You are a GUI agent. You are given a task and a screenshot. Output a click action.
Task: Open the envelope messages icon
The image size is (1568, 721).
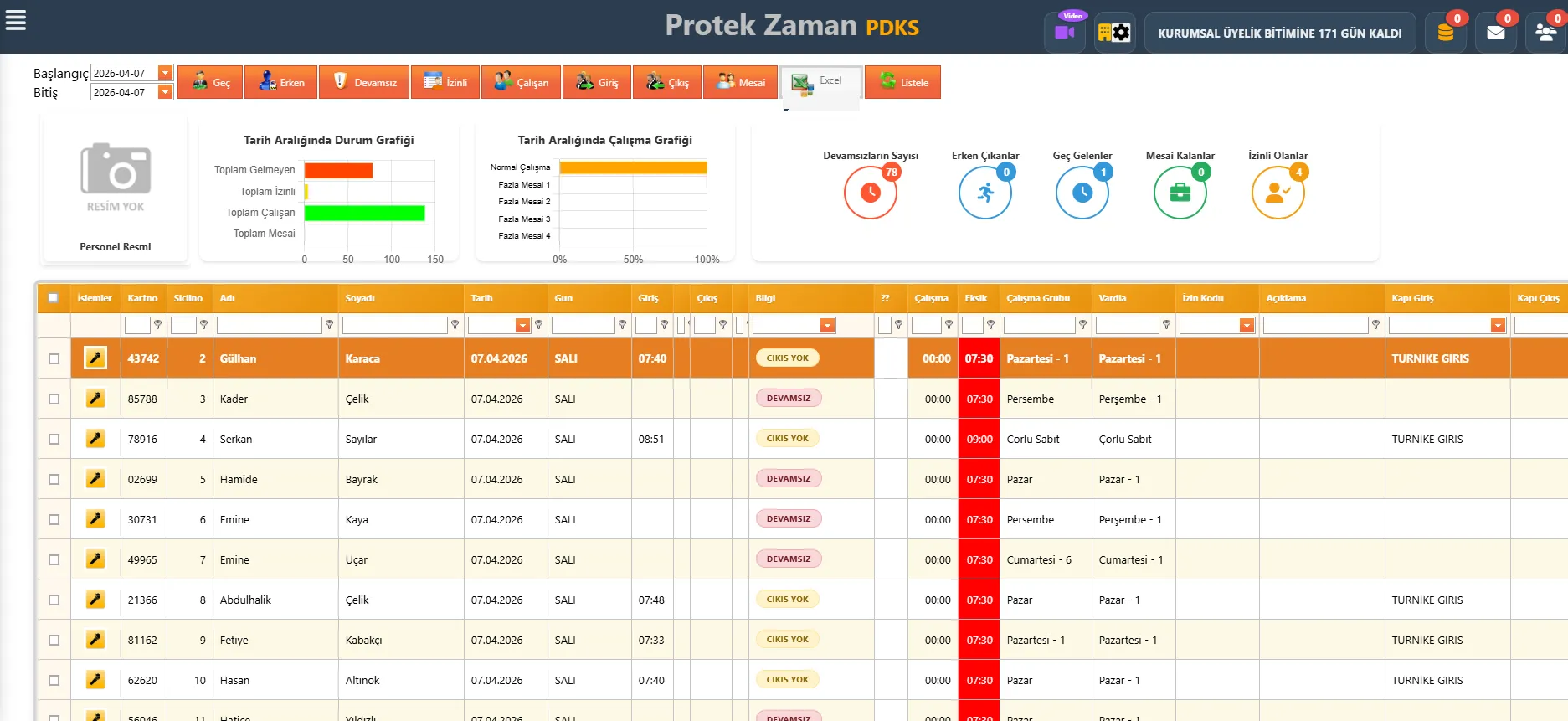pyautogui.click(x=1495, y=33)
